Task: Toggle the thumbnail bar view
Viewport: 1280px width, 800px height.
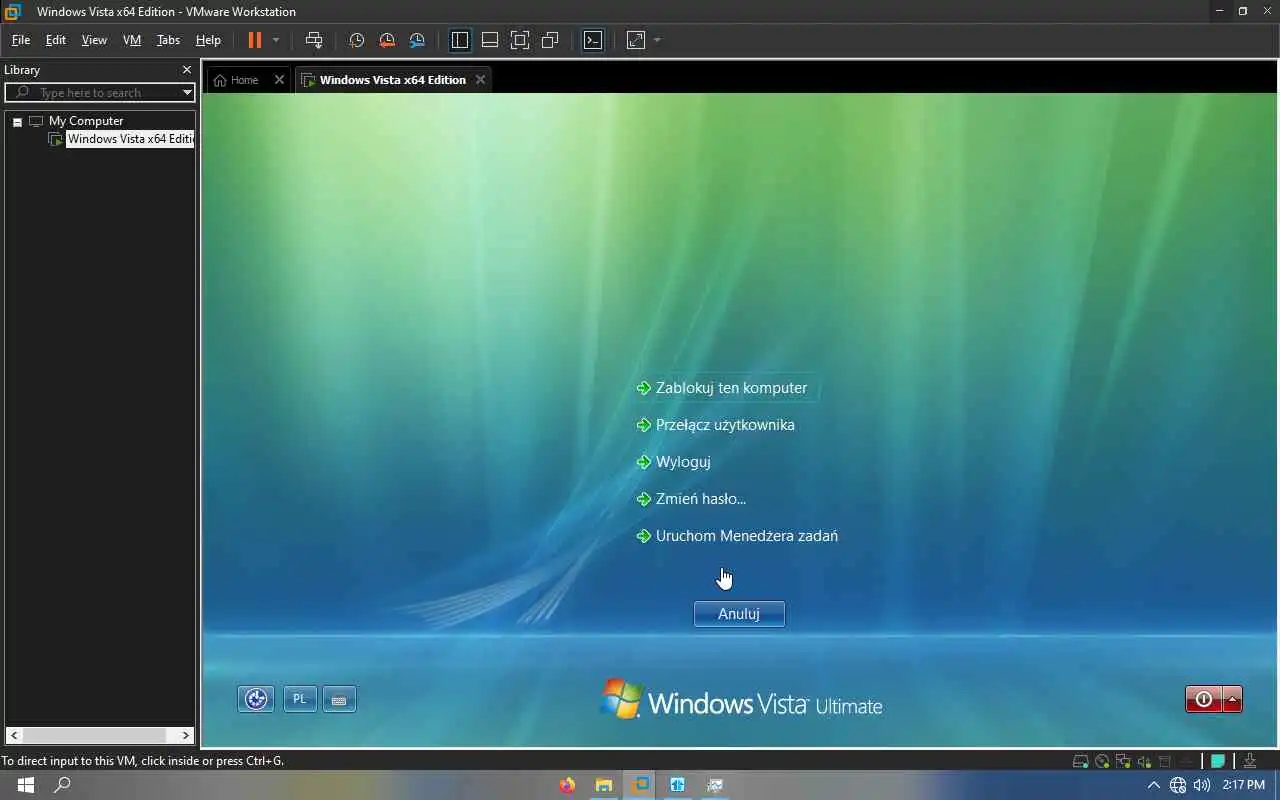Action: click(x=490, y=40)
